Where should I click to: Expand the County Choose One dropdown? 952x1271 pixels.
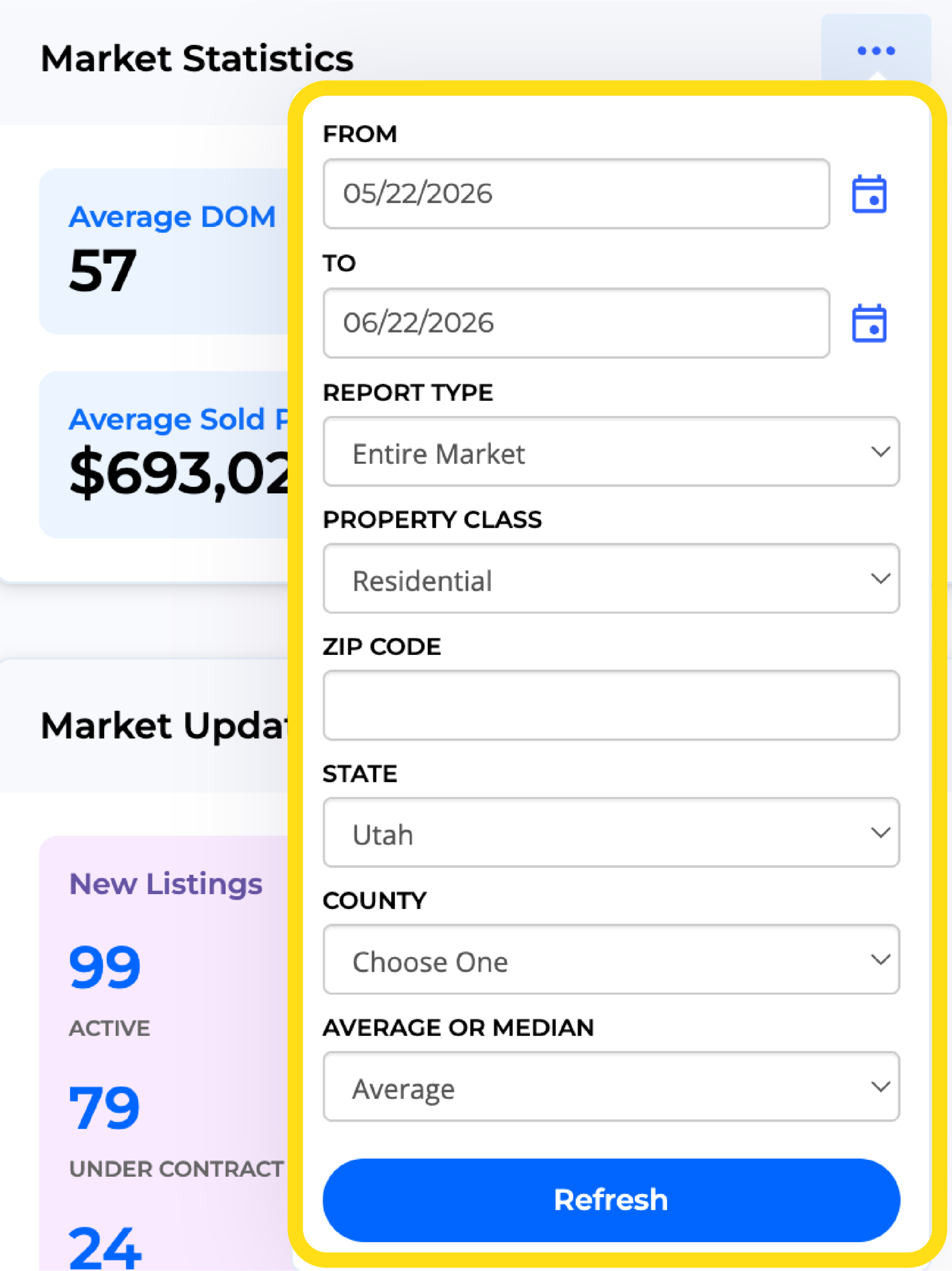click(x=612, y=960)
